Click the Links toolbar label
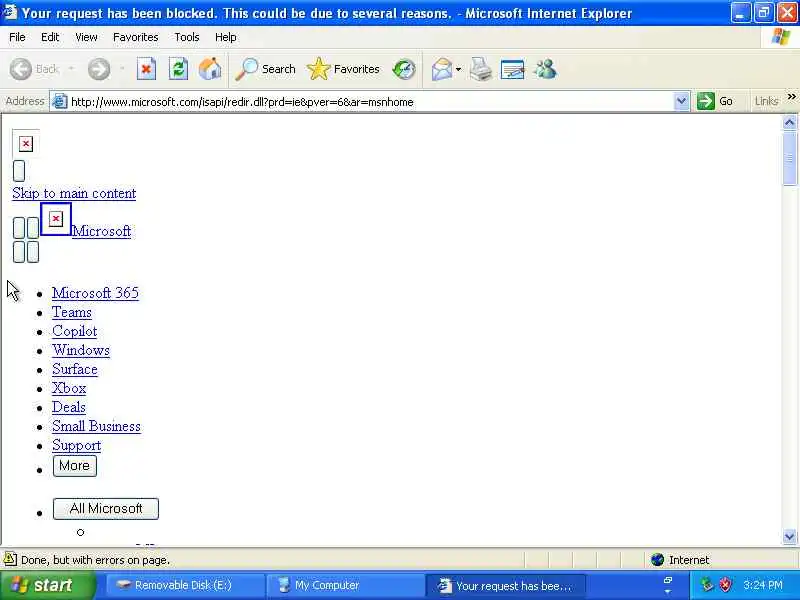Screen dimensions: 800x600 tap(766, 101)
